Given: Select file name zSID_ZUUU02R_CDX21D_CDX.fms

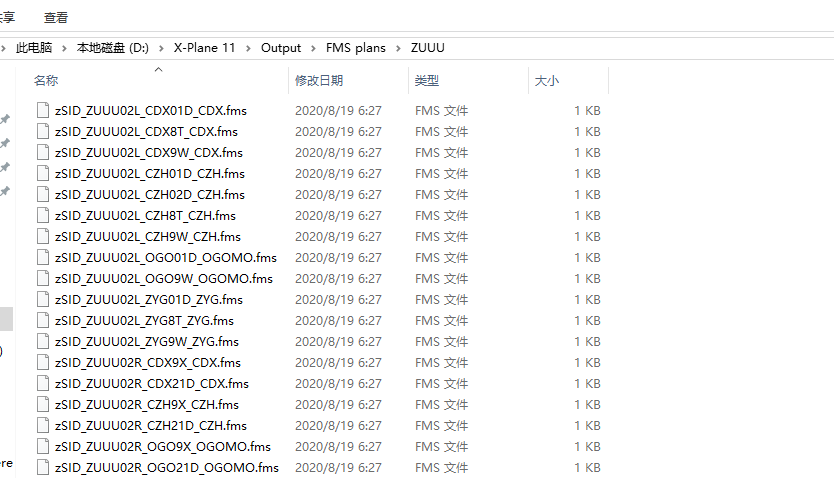Looking at the screenshot, I should [152, 384].
